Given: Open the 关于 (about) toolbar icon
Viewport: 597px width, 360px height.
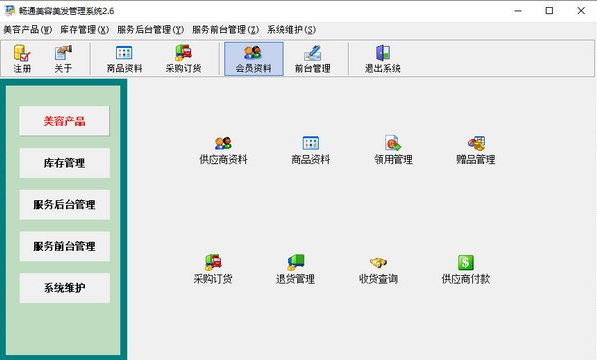Looking at the screenshot, I should pos(63,59).
